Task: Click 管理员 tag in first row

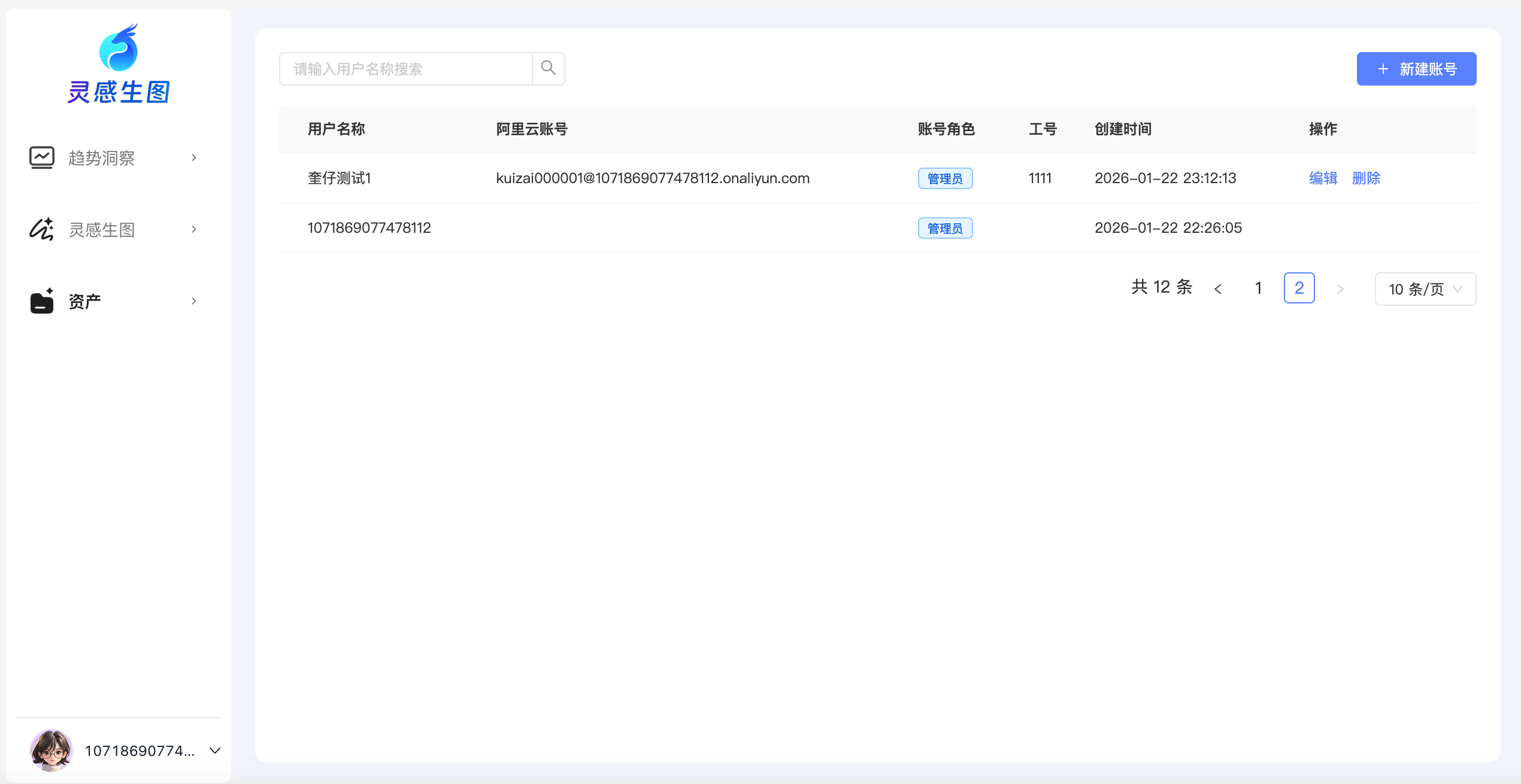Action: click(x=945, y=178)
